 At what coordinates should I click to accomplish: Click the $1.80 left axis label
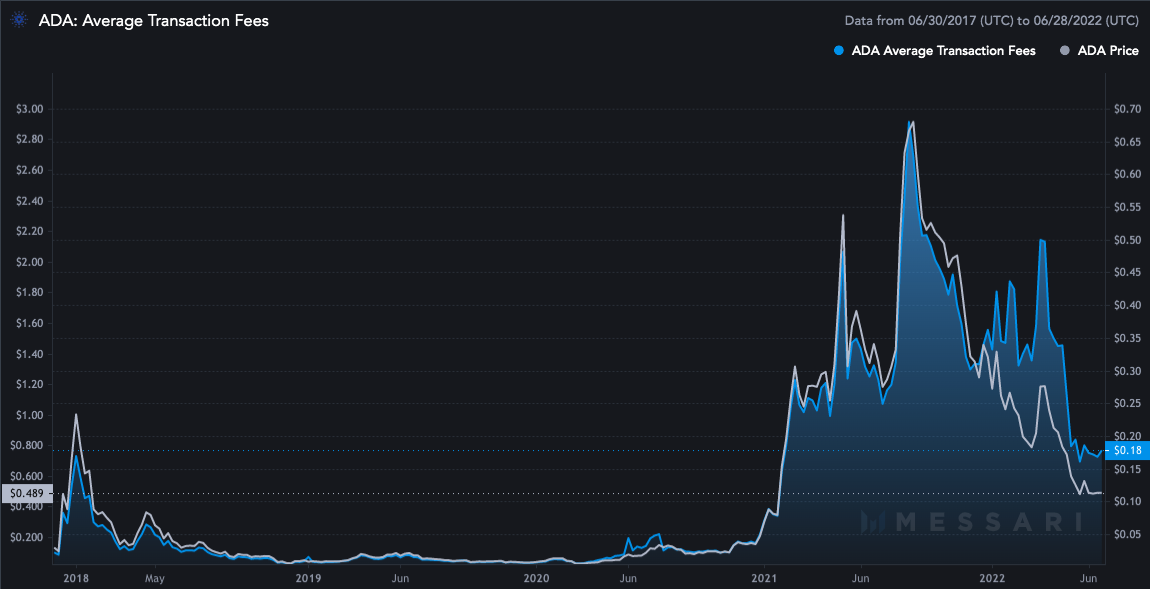(29, 293)
